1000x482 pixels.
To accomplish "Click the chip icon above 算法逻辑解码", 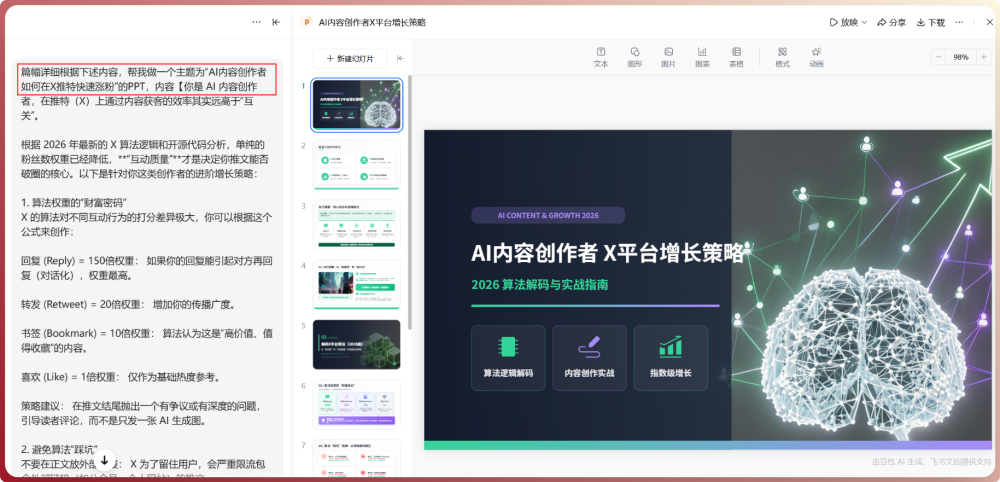I will (x=508, y=346).
